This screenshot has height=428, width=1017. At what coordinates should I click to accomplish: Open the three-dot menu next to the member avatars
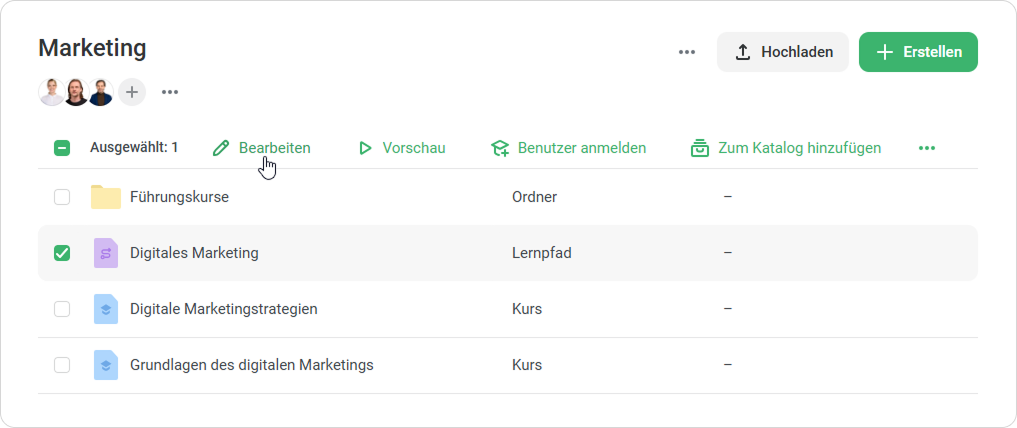170,92
